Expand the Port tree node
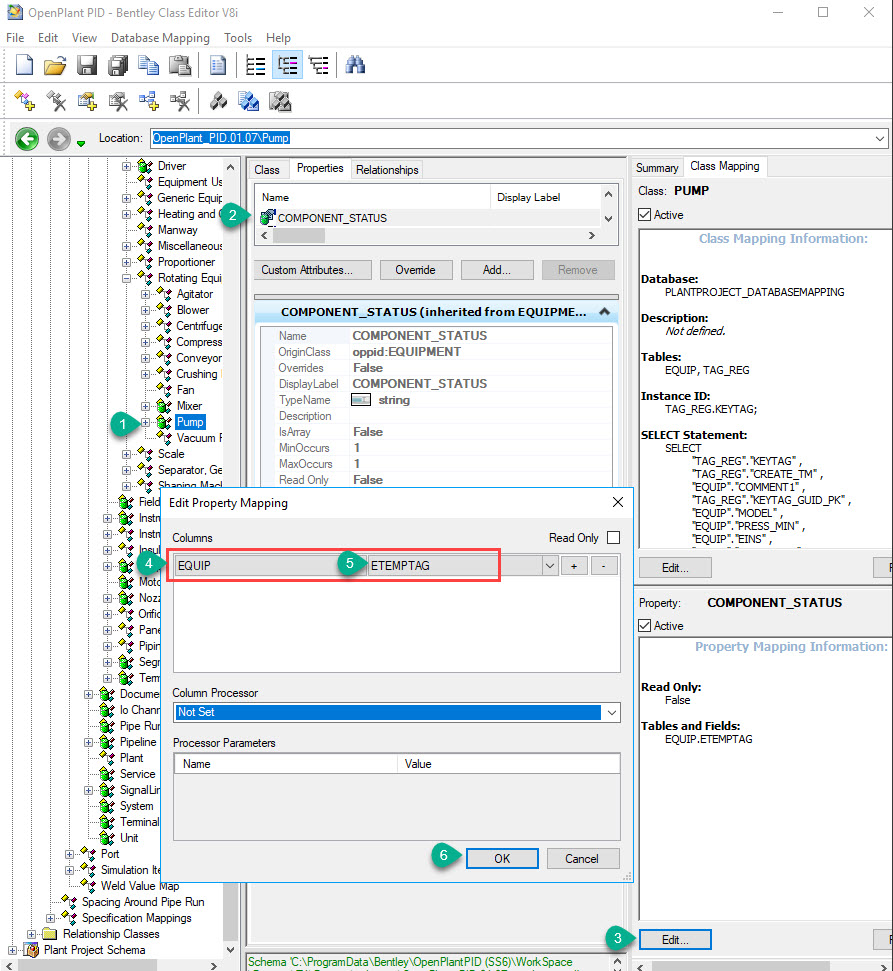The image size is (893, 971). pos(69,854)
